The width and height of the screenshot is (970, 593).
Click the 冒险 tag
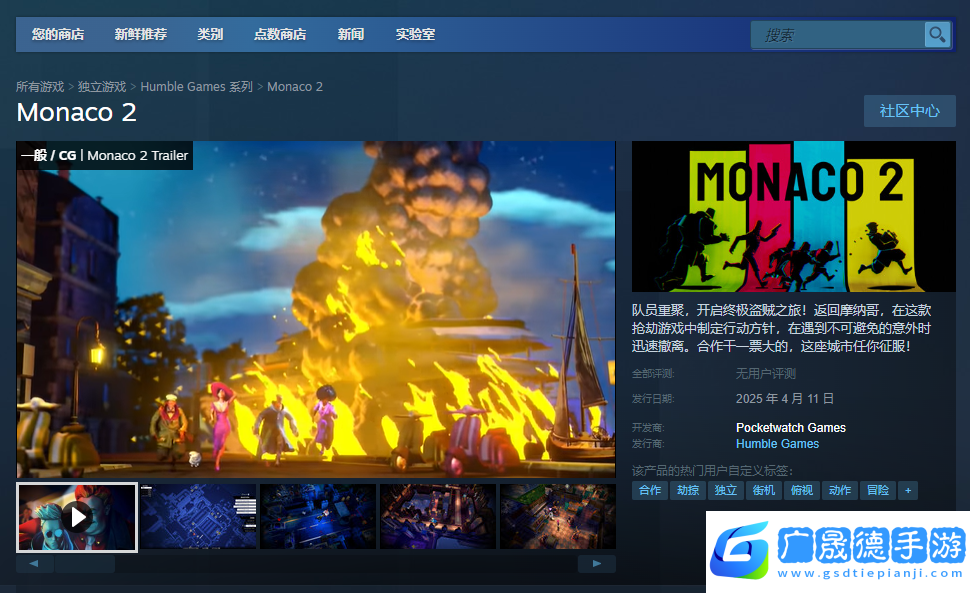878,490
